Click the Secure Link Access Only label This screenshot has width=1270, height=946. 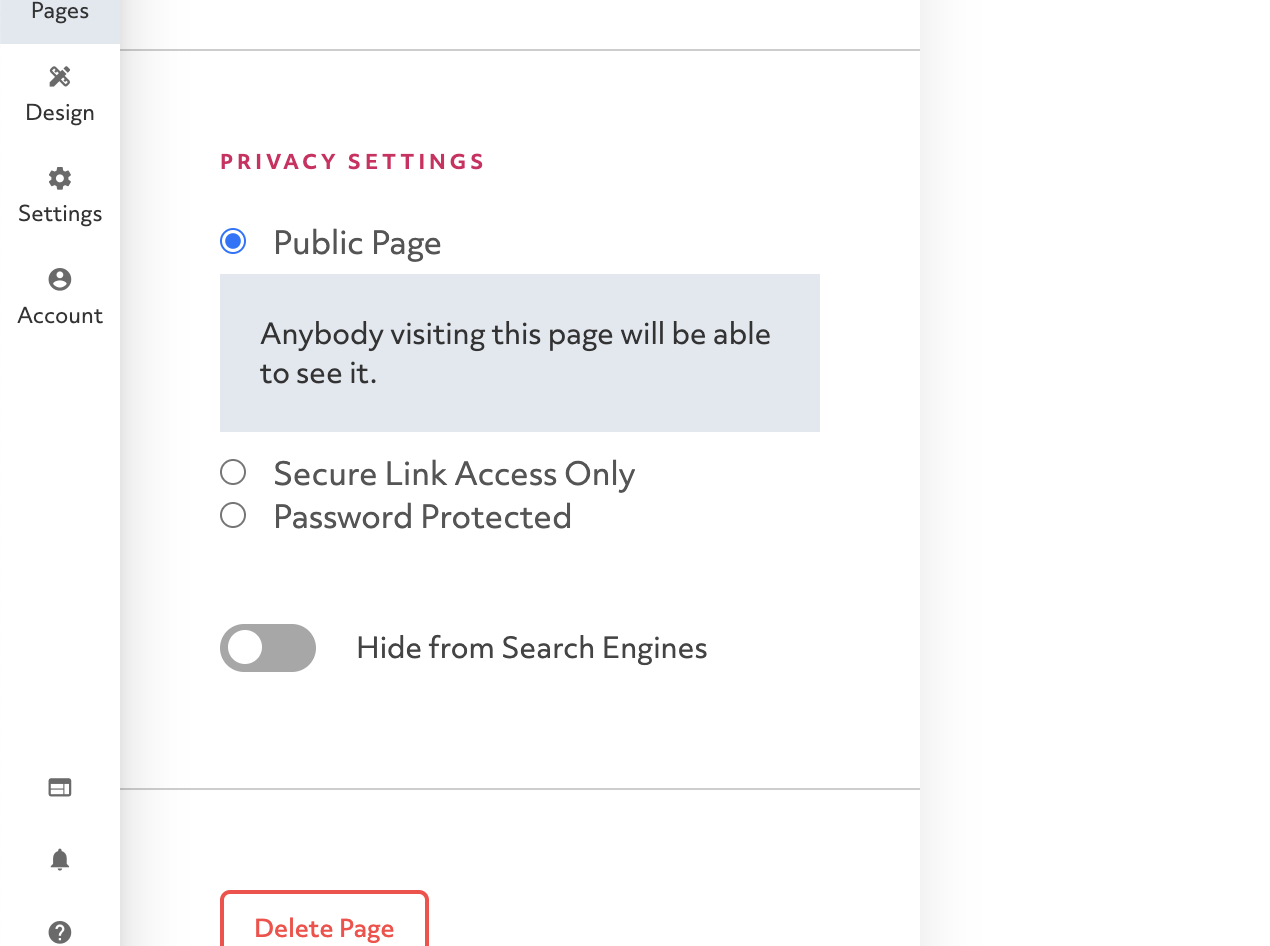click(454, 474)
